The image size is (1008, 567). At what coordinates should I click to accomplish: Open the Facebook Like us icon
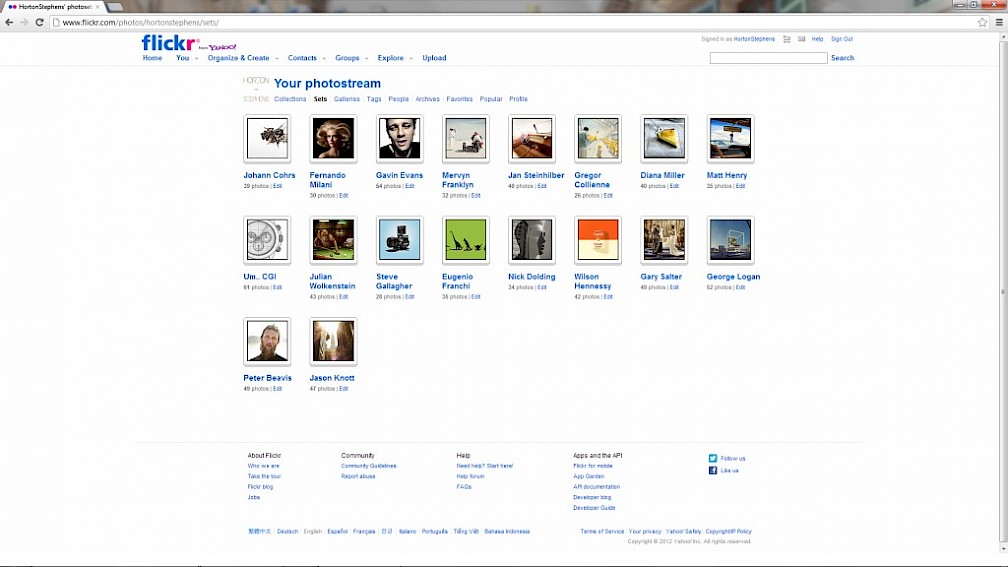tap(712, 471)
